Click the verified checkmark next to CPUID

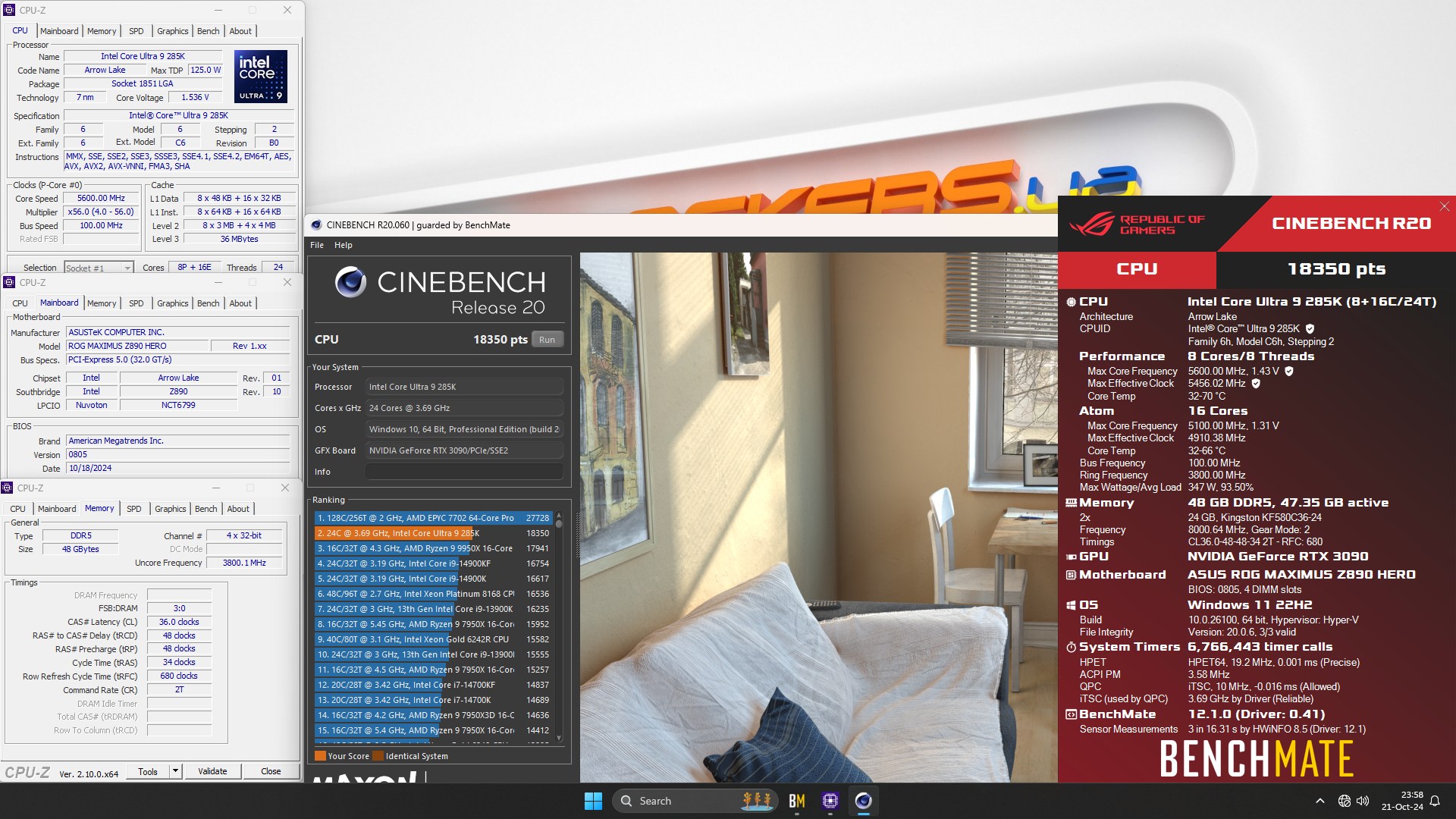point(1310,329)
